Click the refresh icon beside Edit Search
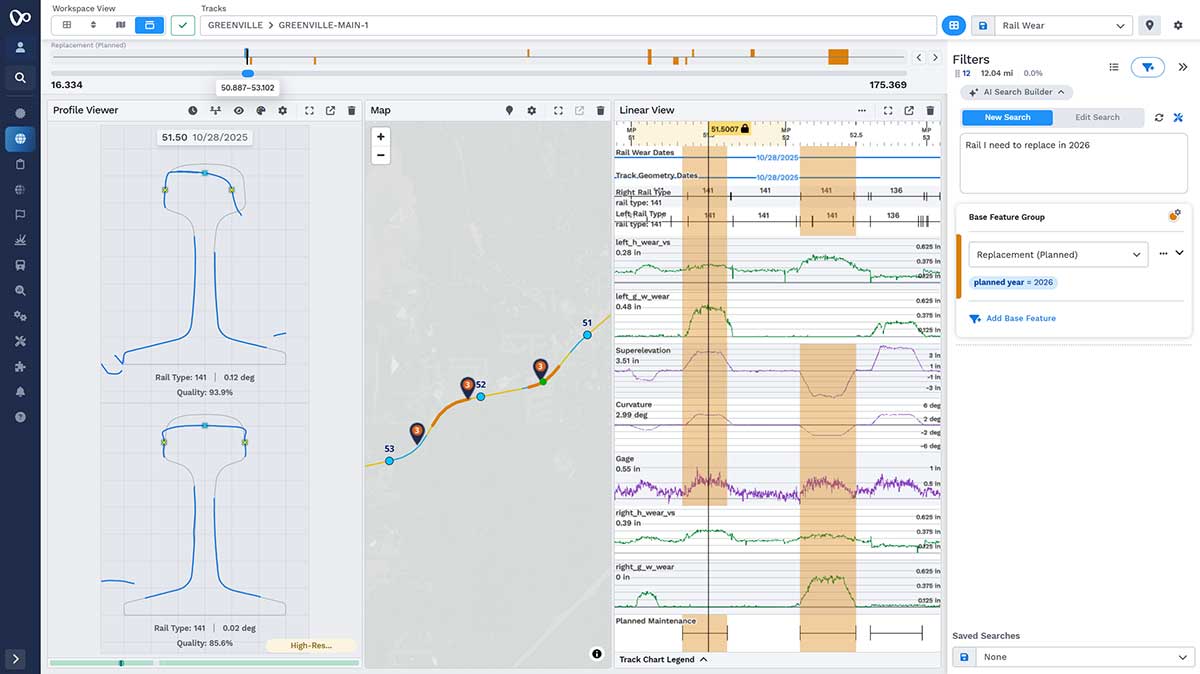 pyautogui.click(x=1159, y=118)
